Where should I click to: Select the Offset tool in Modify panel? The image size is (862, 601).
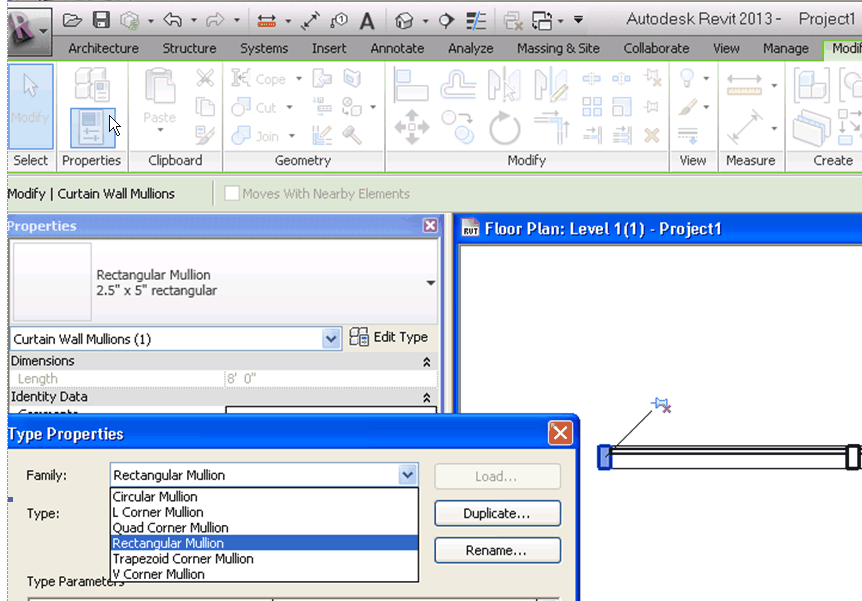click(x=458, y=85)
